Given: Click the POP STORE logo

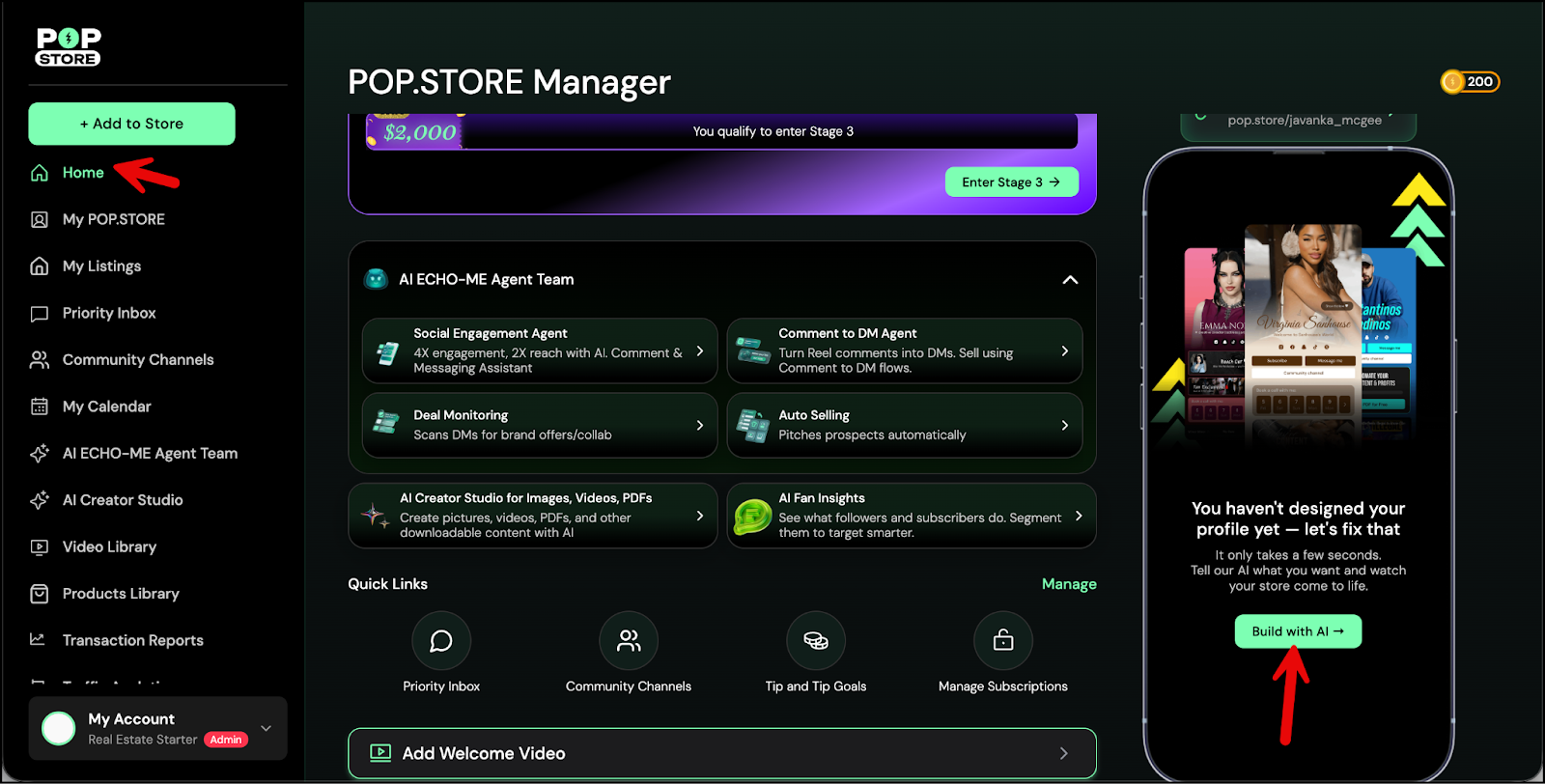Looking at the screenshot, I should click(x=68, y=46).
